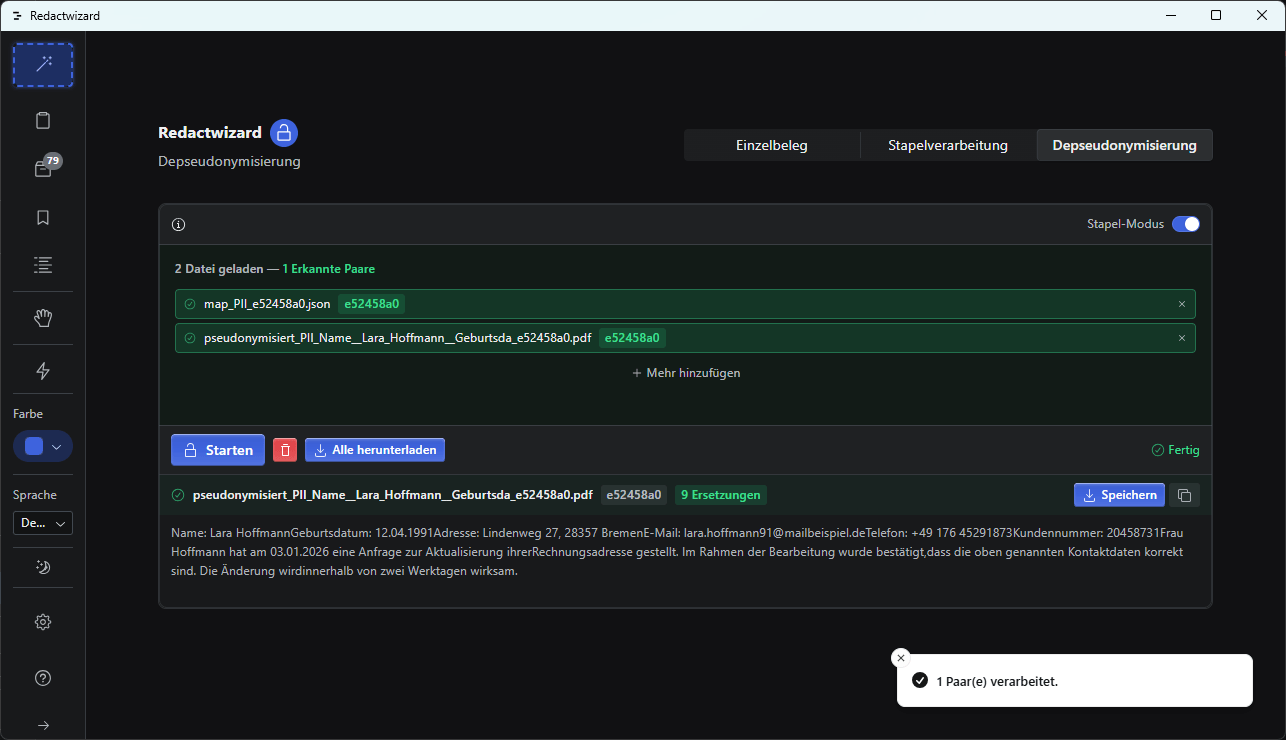Click the Speichern button
The height and width of the screenshot is (740, 1286).
(x=1120, y=495)
